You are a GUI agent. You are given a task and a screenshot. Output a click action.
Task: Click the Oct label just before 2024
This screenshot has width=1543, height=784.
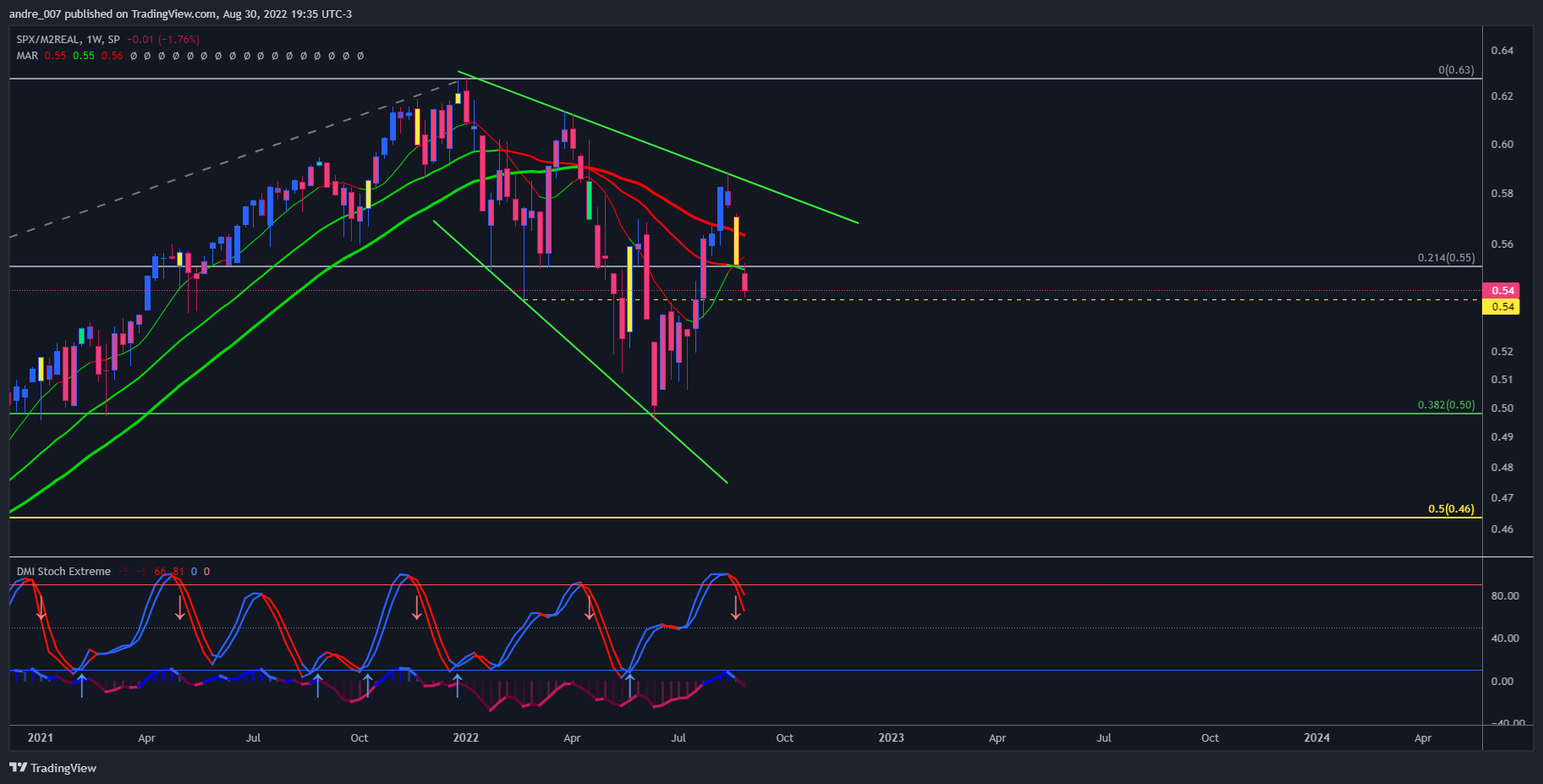1210,737
